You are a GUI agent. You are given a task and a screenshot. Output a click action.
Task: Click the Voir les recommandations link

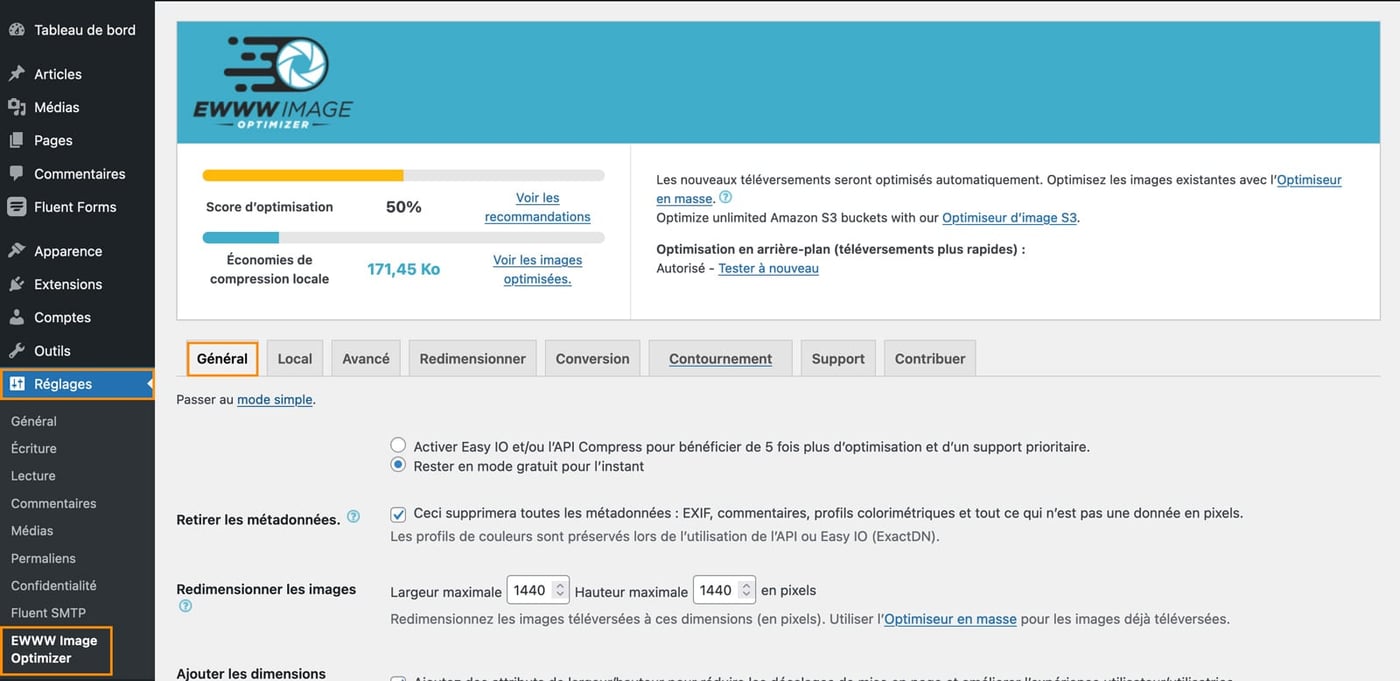tap(538, 206)
